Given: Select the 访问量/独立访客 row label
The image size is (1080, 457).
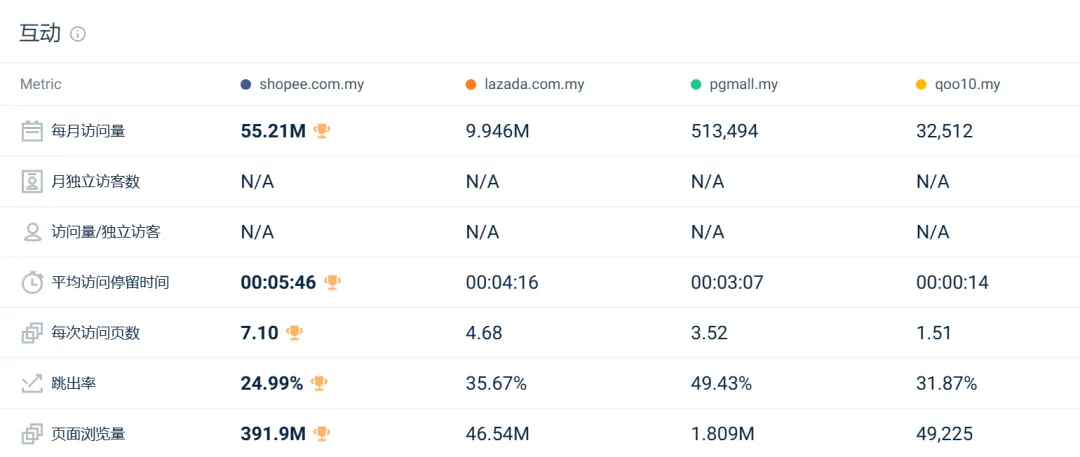Looking at the screenshot, I should 106,232.
